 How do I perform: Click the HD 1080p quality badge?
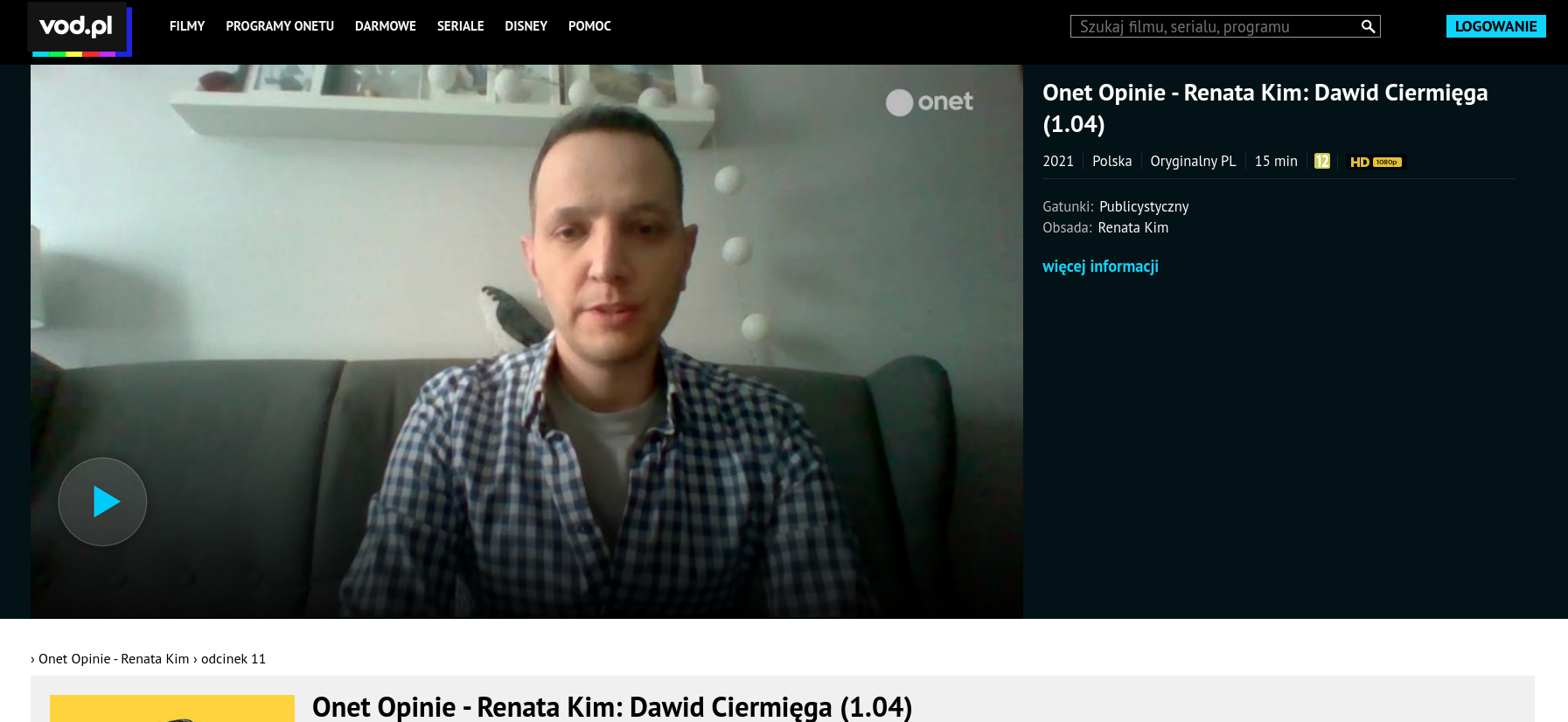click(1376, 162)
